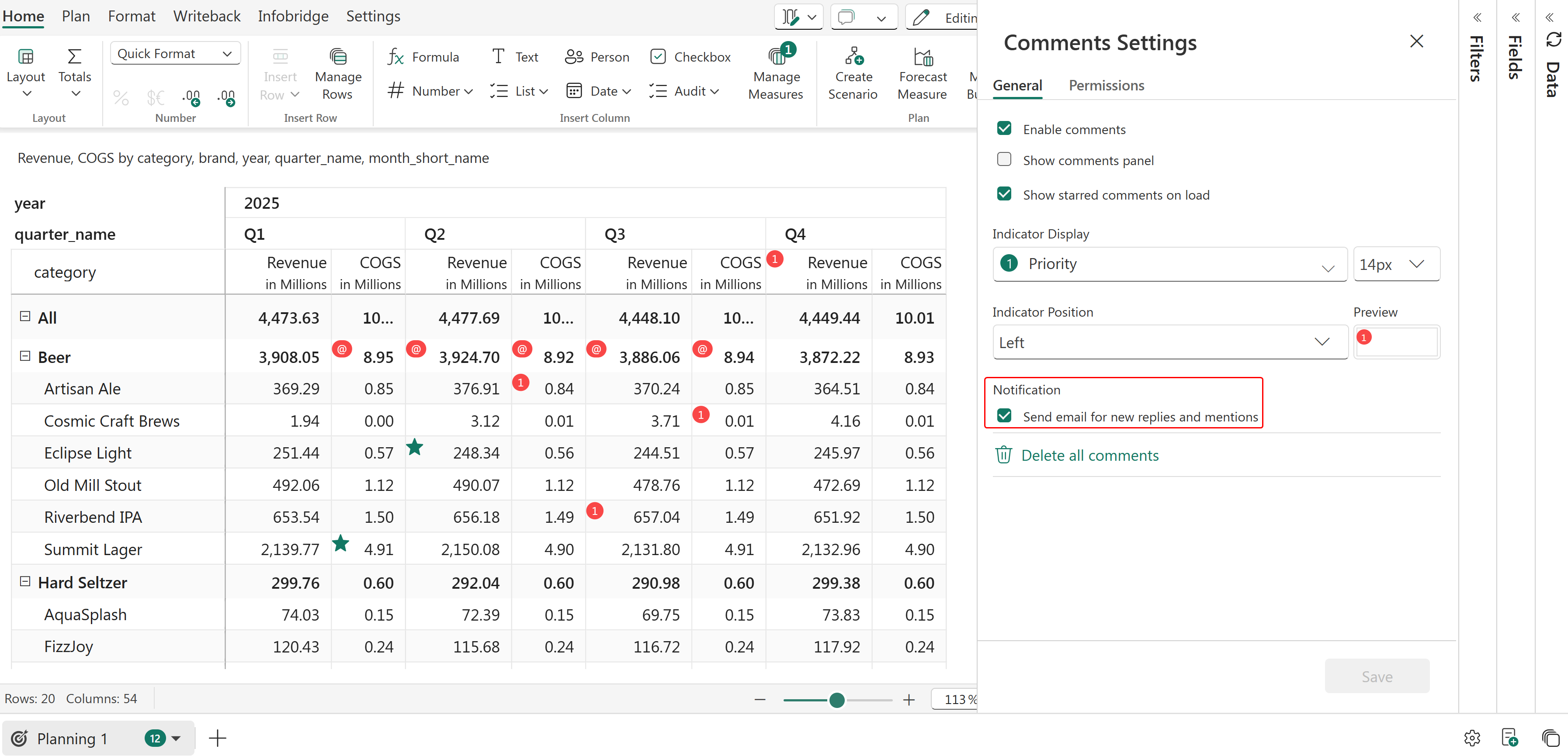
Task: Open the Quick Format dropdown
Action: (x=175, y=54)
